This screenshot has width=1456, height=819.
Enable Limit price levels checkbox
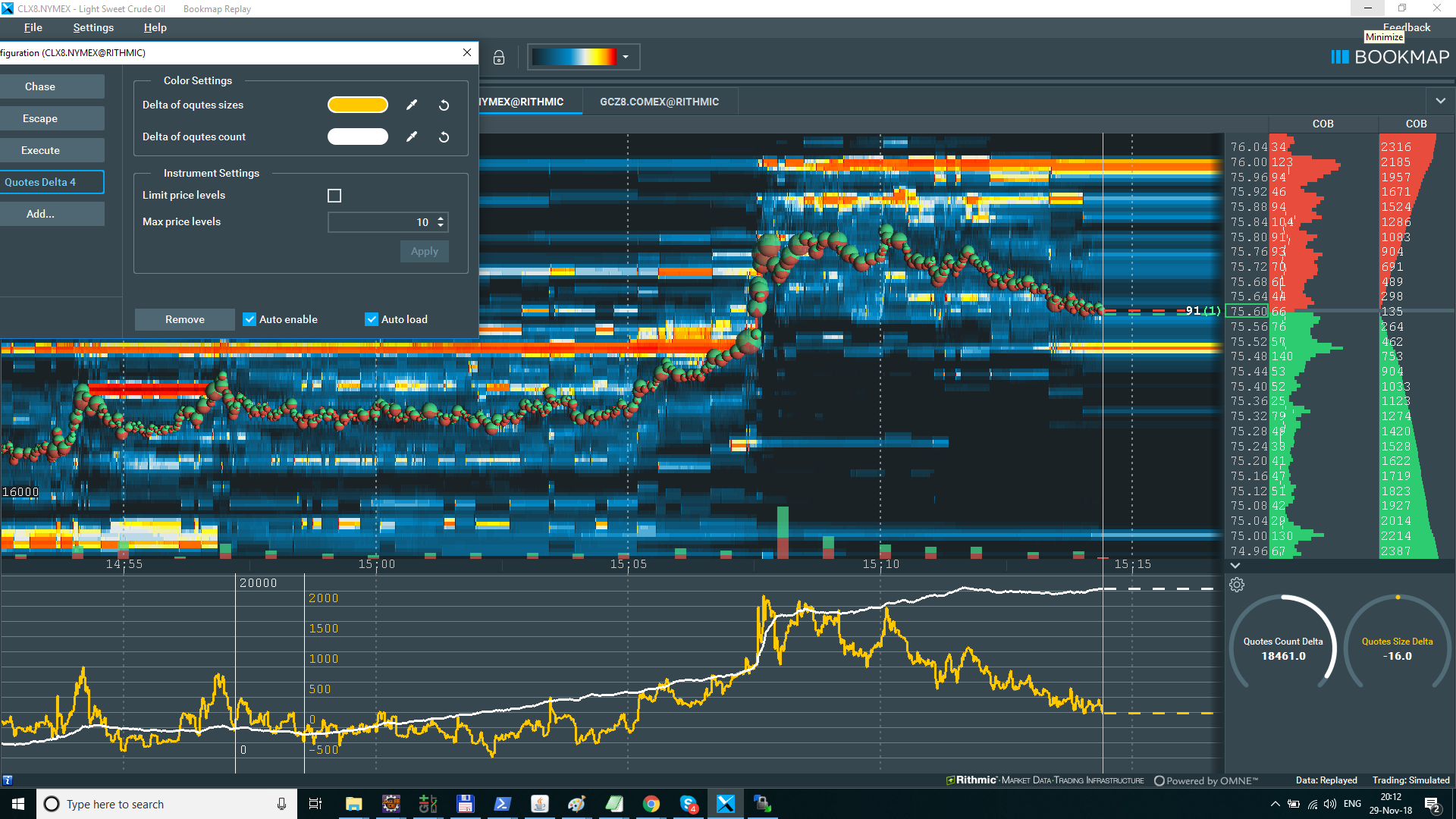click(x=334, y=196)
